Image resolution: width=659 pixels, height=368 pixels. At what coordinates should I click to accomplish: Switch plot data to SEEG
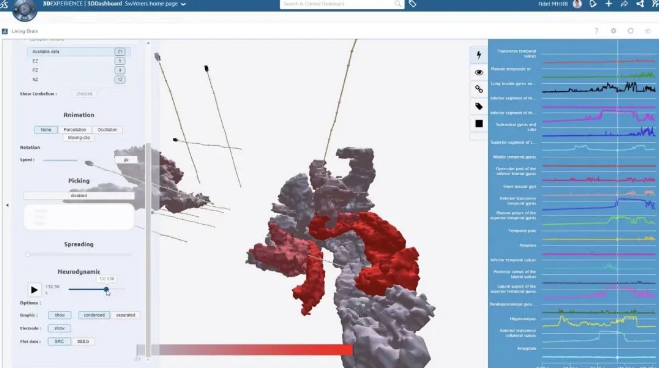pos(83,342)
